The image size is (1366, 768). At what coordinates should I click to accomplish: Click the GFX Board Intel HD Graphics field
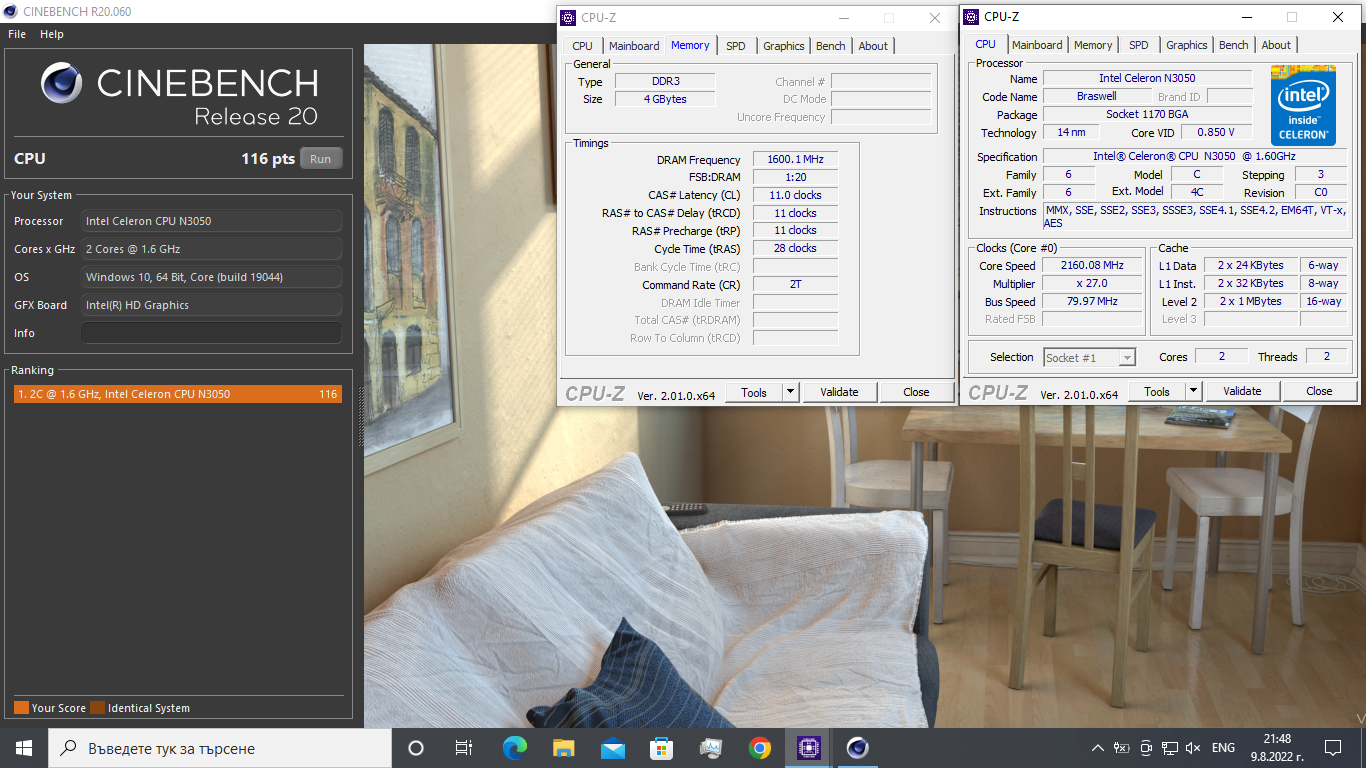211,305
